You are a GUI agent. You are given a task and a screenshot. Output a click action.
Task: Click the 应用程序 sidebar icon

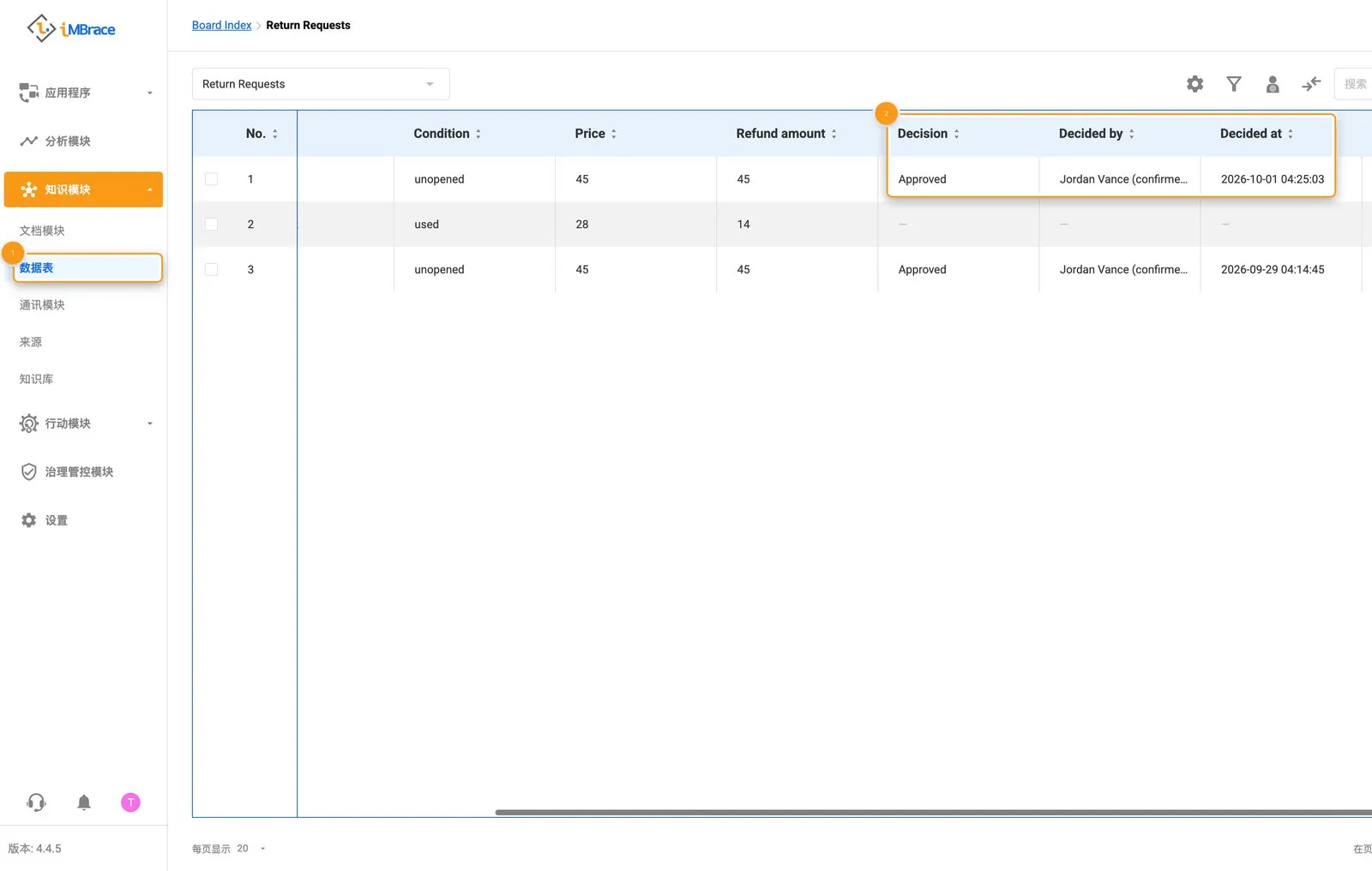(29, 93)
